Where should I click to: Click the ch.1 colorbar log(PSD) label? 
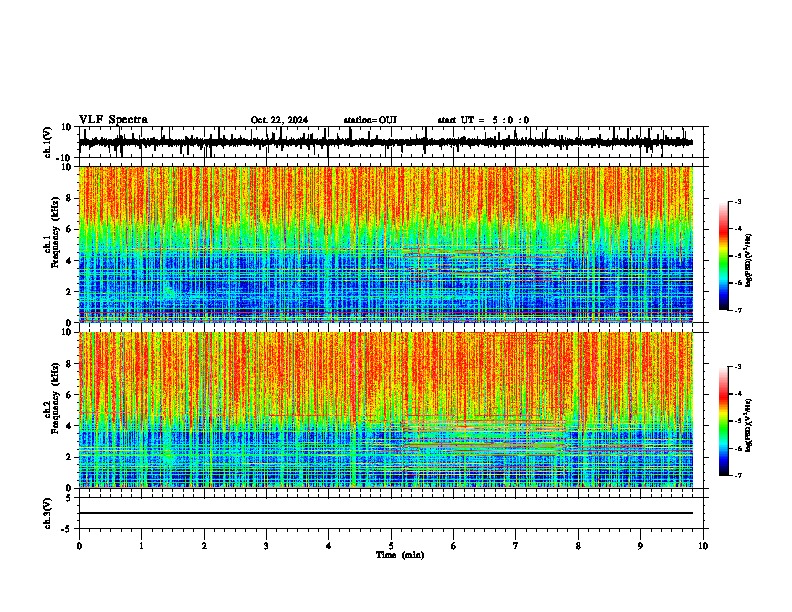coord(749,260)
